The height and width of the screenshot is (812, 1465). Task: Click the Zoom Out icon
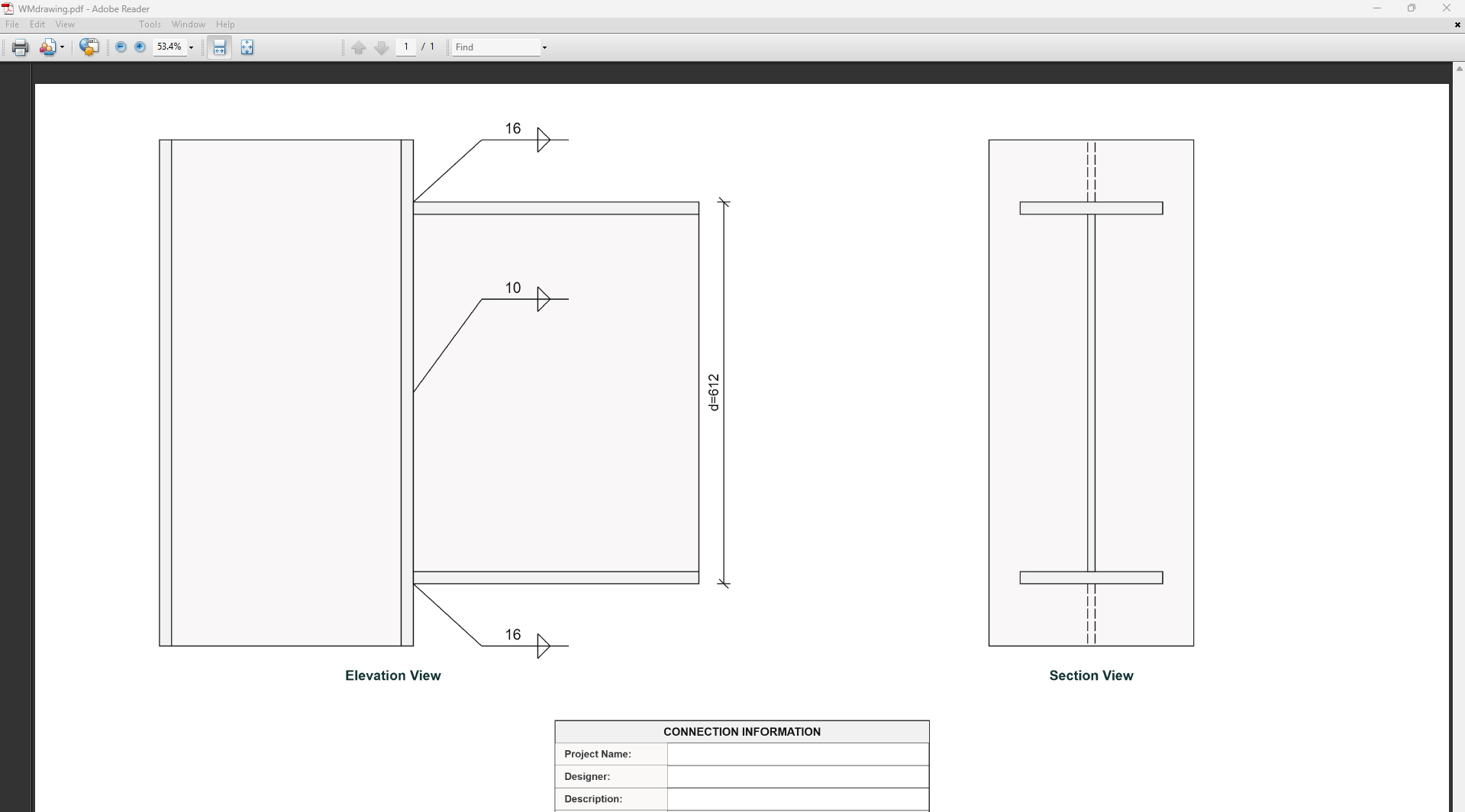click(121, 47)
